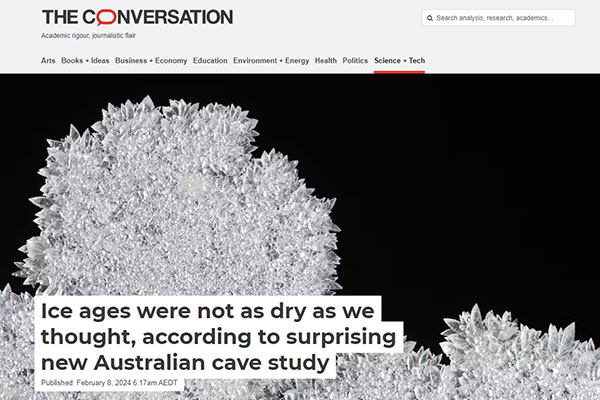Focus the search analysis, research, academics field

[x=498, y=18]
